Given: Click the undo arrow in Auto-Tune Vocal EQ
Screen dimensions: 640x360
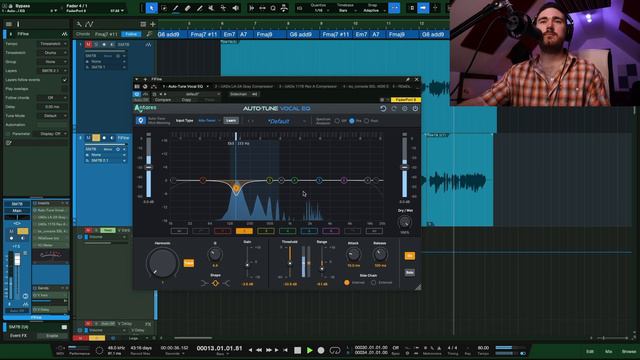Looking at the screenshot, I should (x=383, y=109).
